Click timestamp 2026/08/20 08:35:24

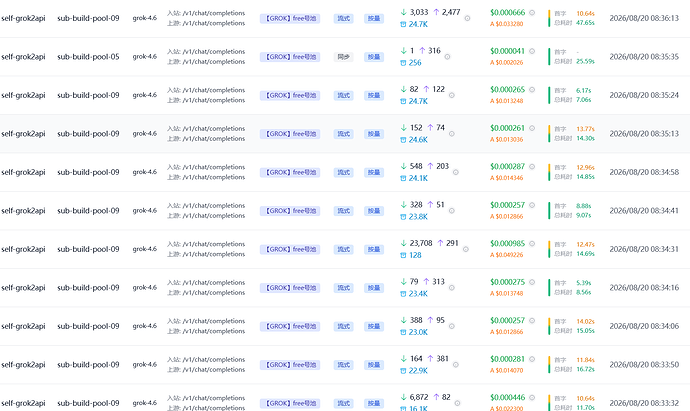coord(644,95)
